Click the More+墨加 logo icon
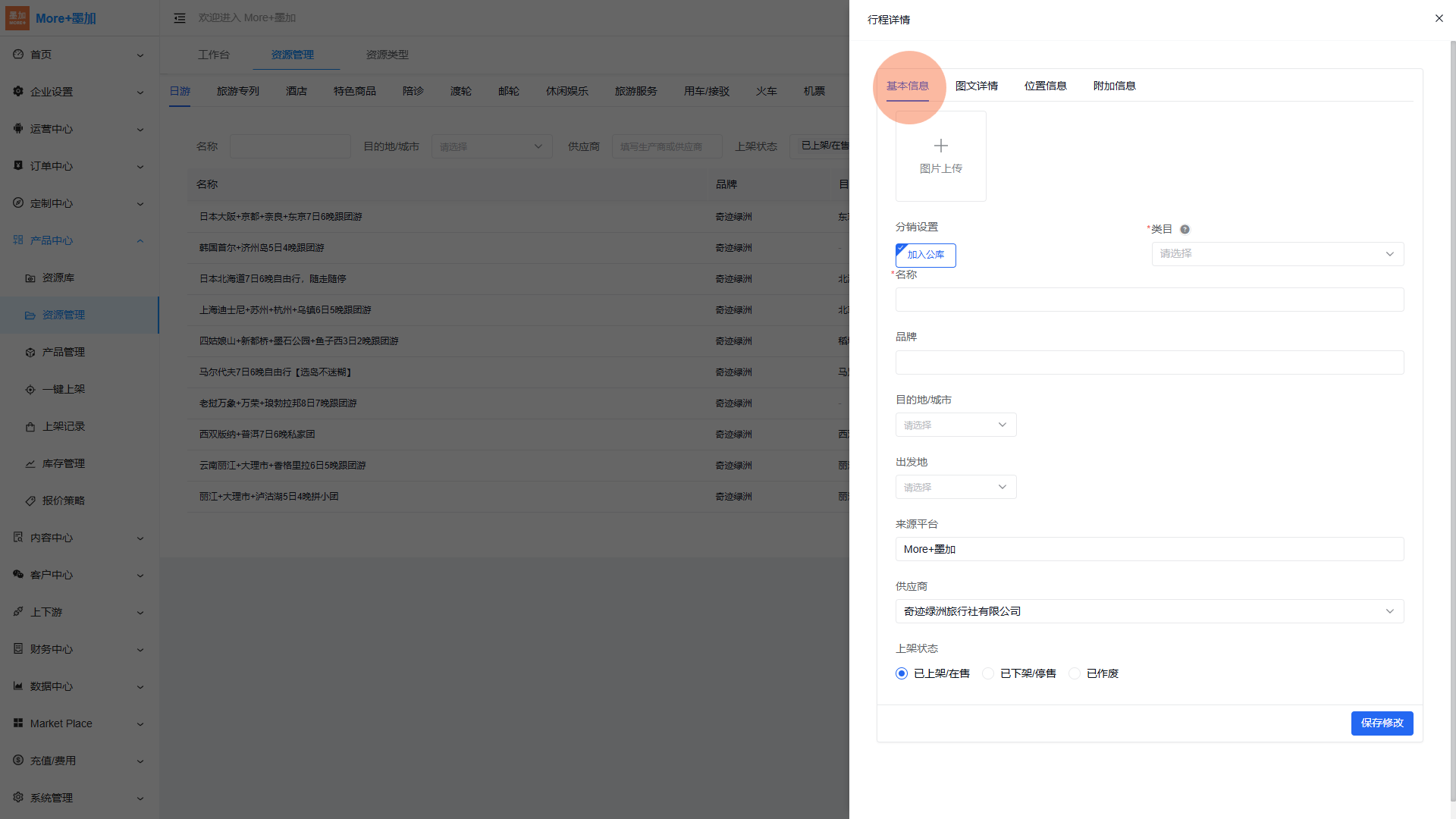Viewport: 1456px width, 819px height. (17, 18)
